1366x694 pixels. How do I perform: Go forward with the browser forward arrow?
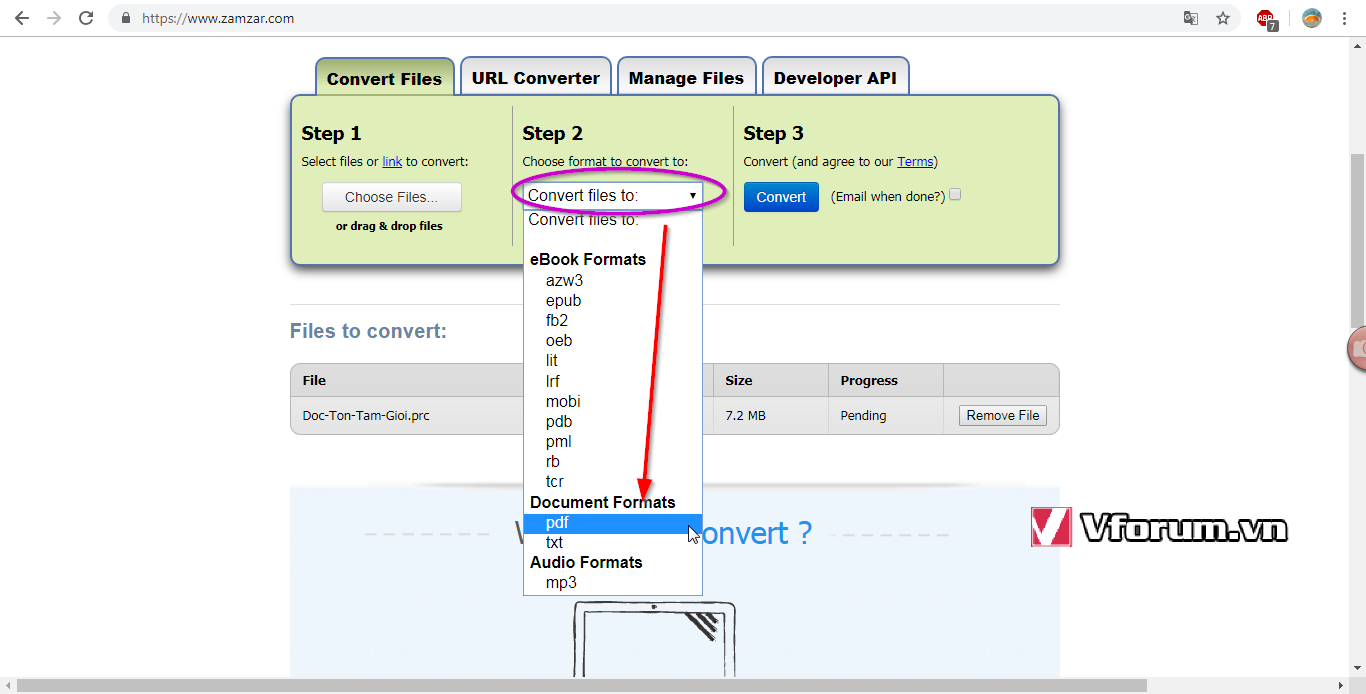point(54,18)
